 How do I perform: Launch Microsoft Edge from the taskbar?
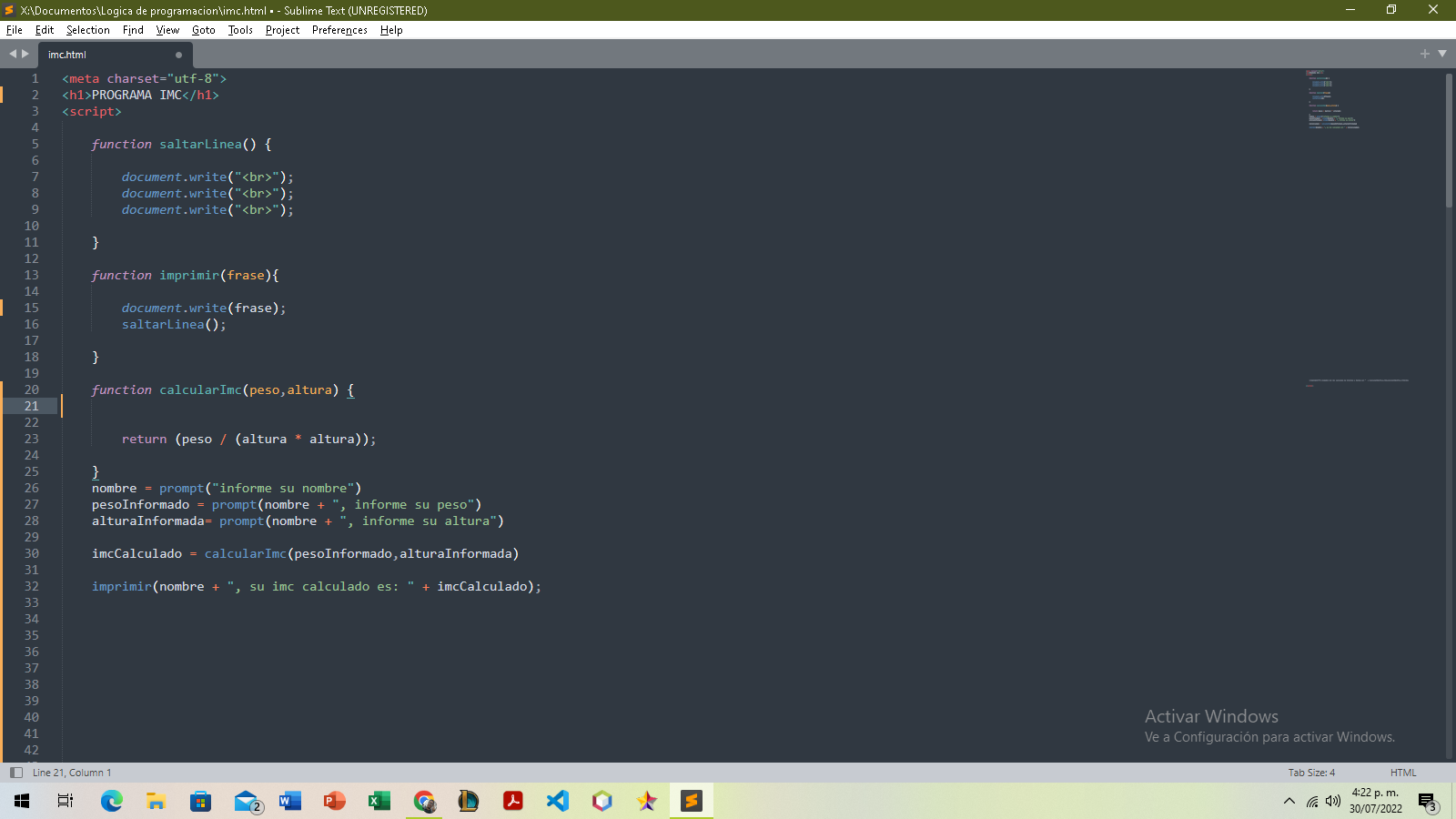[x=111, y=801]
